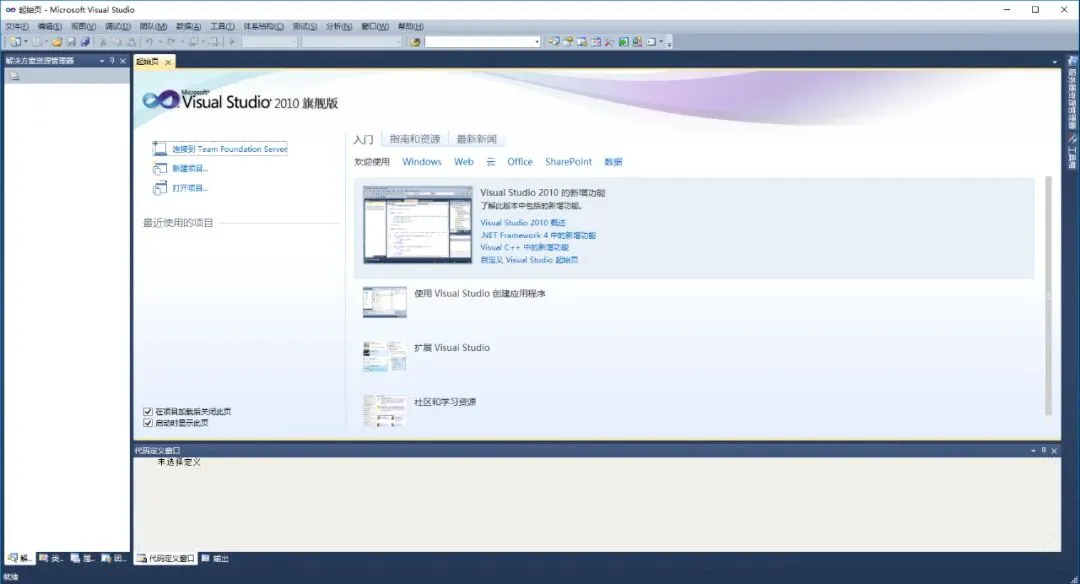Viewport: 1080px width, 584px height.
Task: Click the 打开项目... link
Action: (189, 187)
